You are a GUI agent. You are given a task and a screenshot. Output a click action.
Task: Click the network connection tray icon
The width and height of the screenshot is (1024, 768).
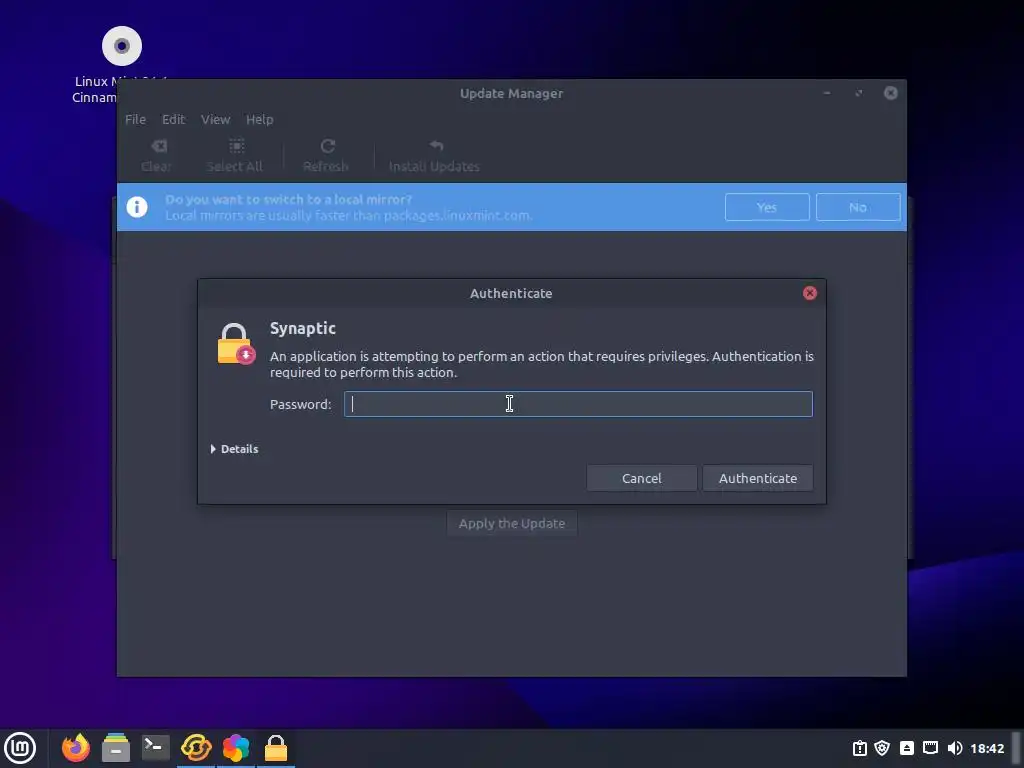931,748
